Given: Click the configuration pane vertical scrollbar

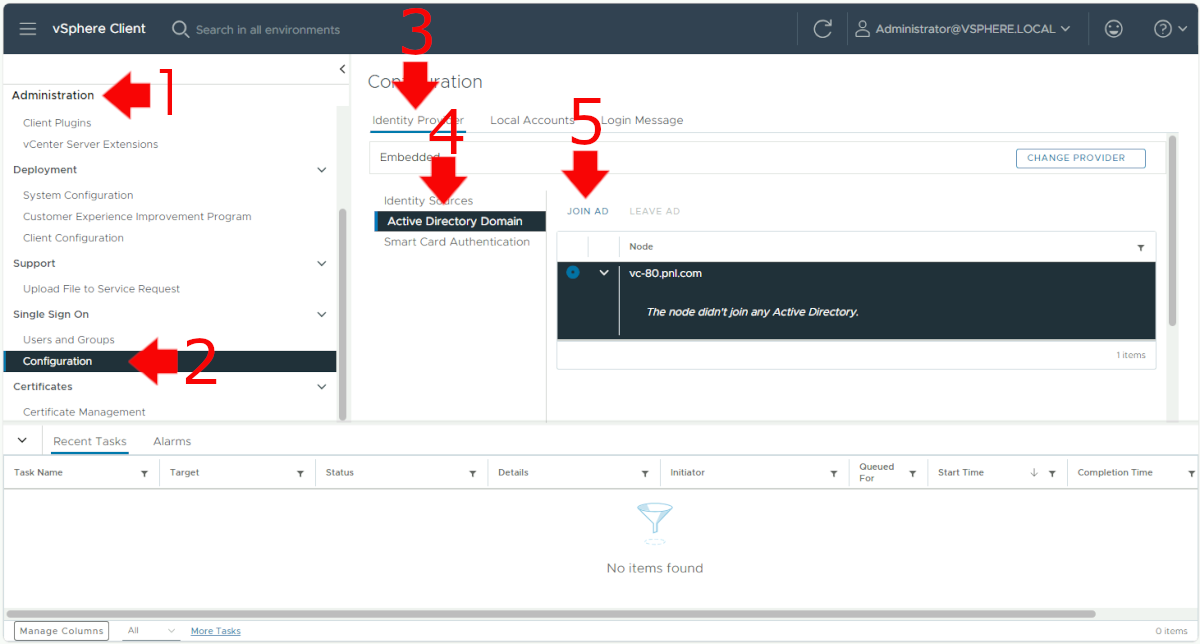Looking at the screenshot, I should tap(1172, 230).
